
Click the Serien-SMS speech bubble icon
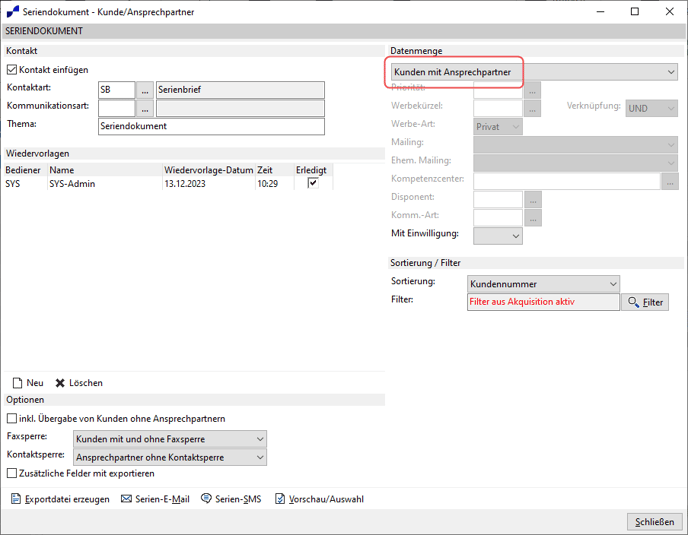click(206, 499)
